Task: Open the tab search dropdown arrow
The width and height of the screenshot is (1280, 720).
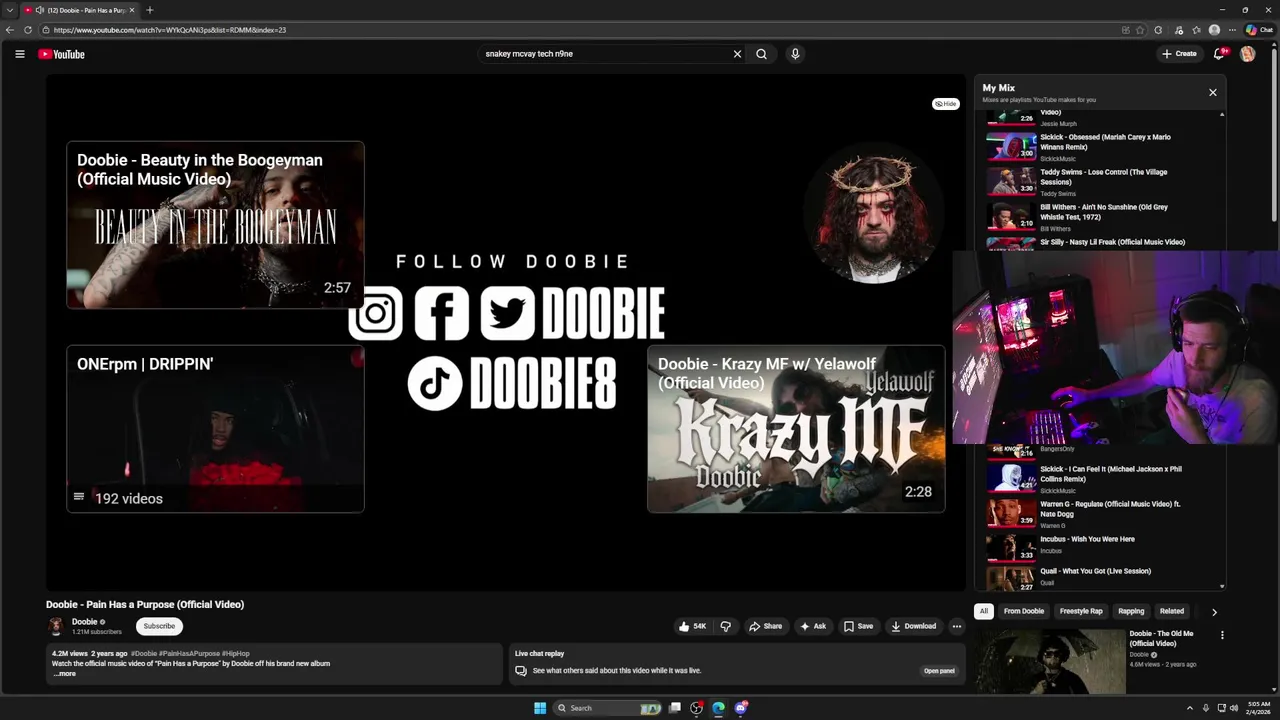Action: pos(9,10)
